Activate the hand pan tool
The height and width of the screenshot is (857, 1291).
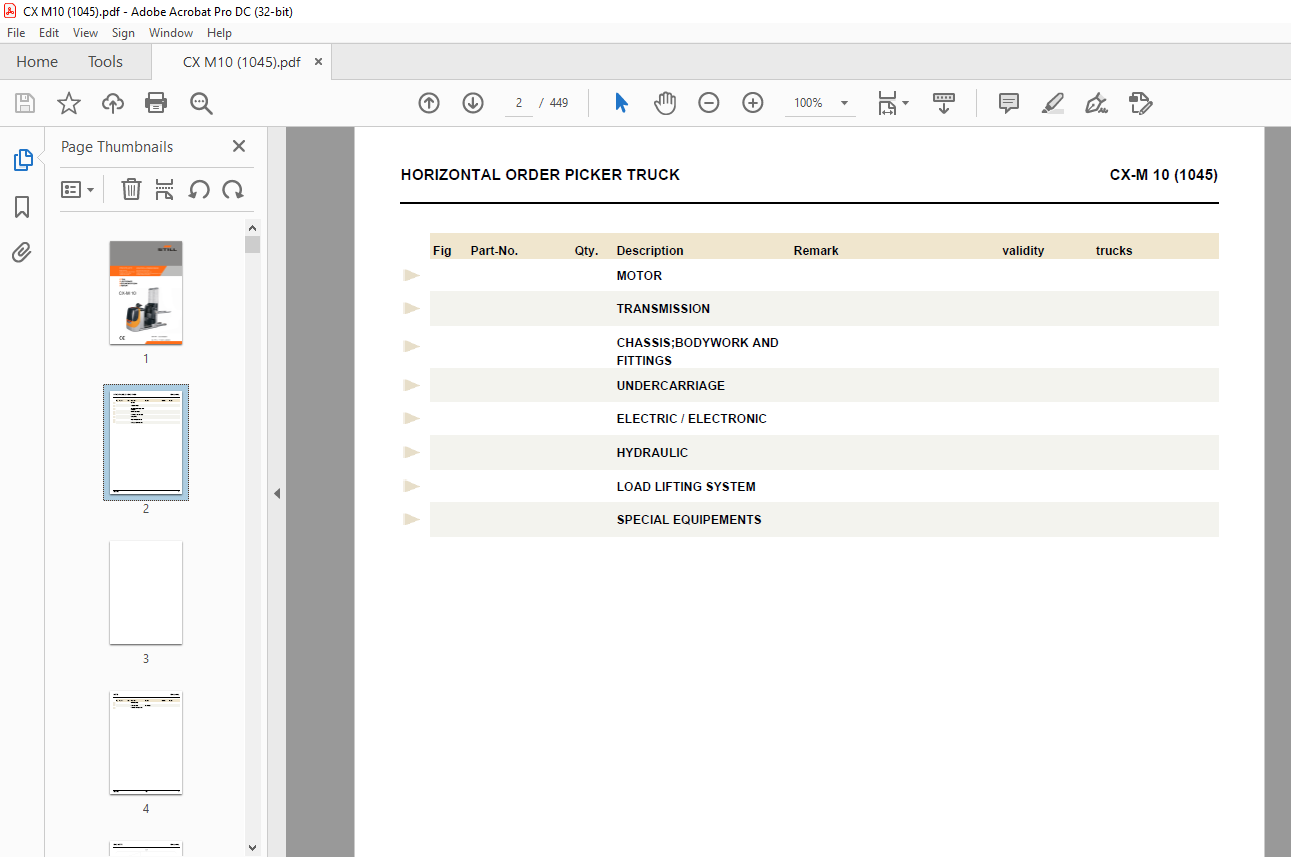(665, 103)
